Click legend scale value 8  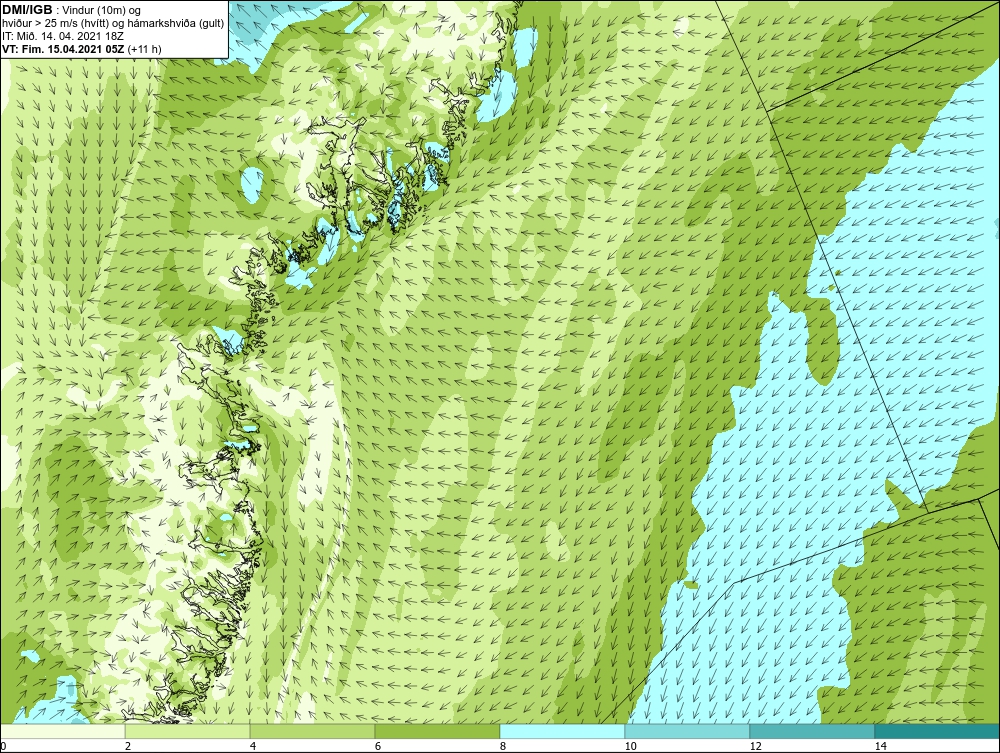(x=503, y=746)
